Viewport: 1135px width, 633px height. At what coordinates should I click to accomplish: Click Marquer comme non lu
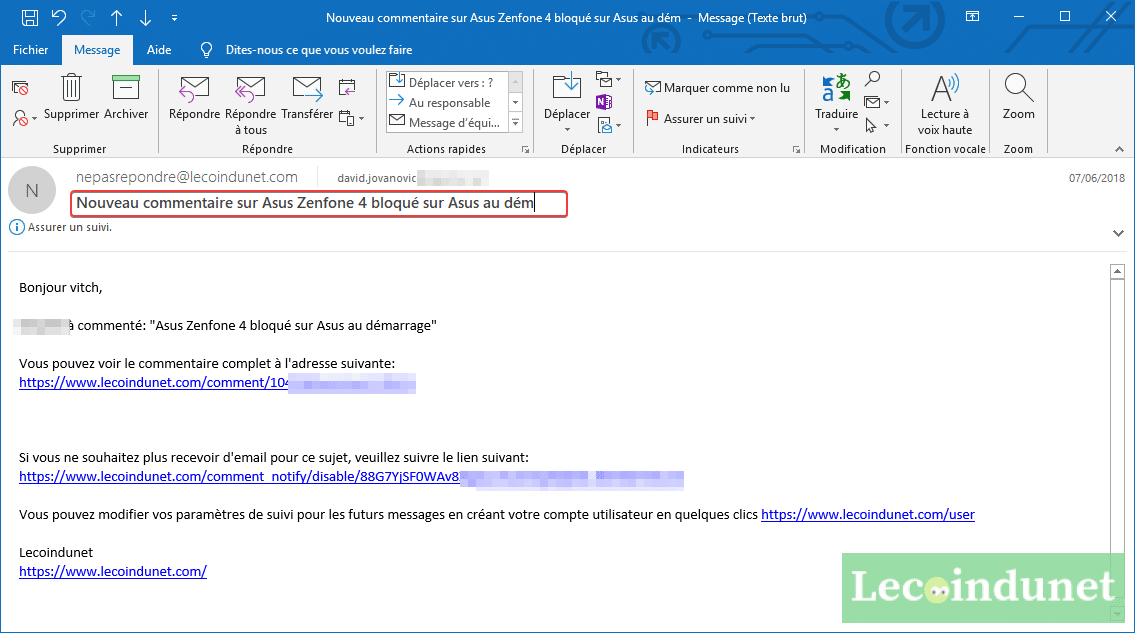[717, 88]
